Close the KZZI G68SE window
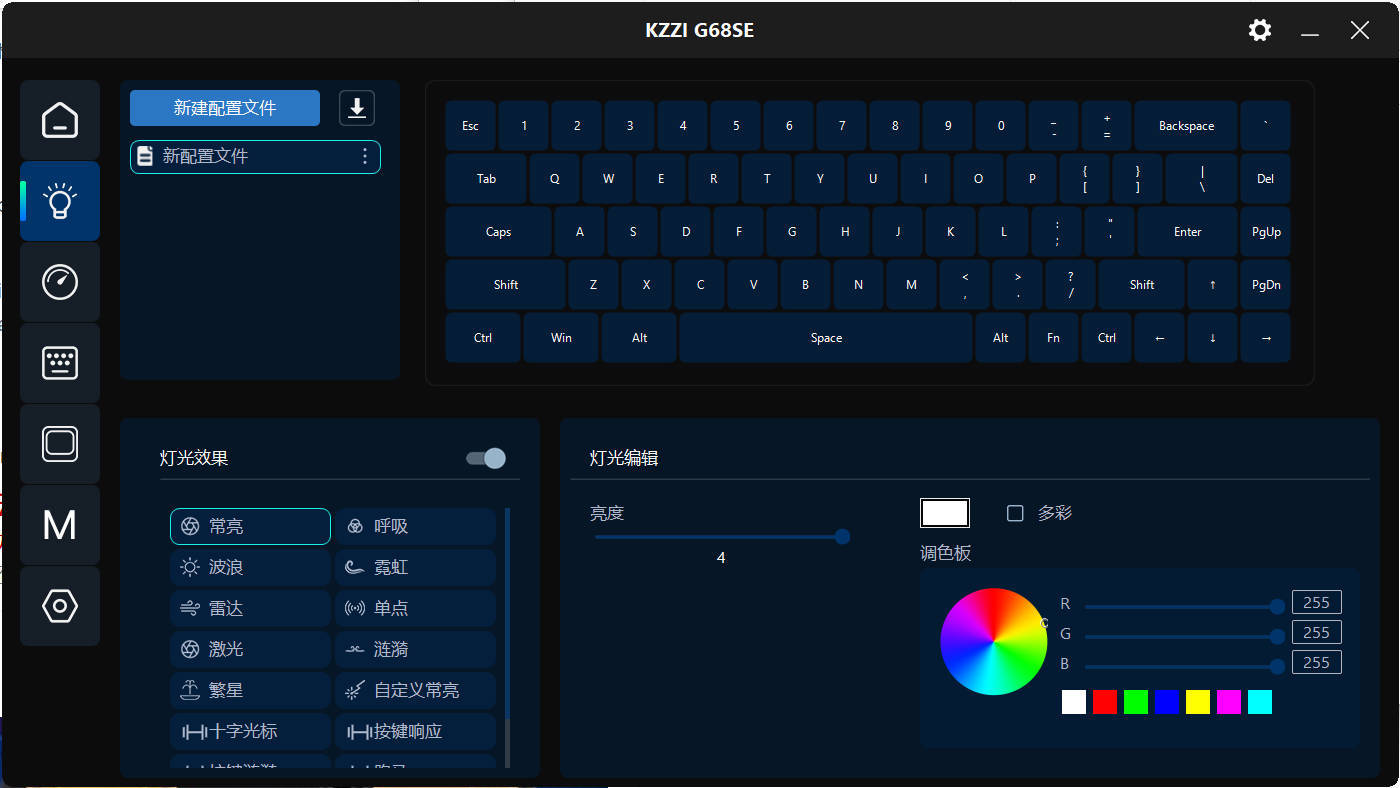The image size is (1400, 788). 1360,30
